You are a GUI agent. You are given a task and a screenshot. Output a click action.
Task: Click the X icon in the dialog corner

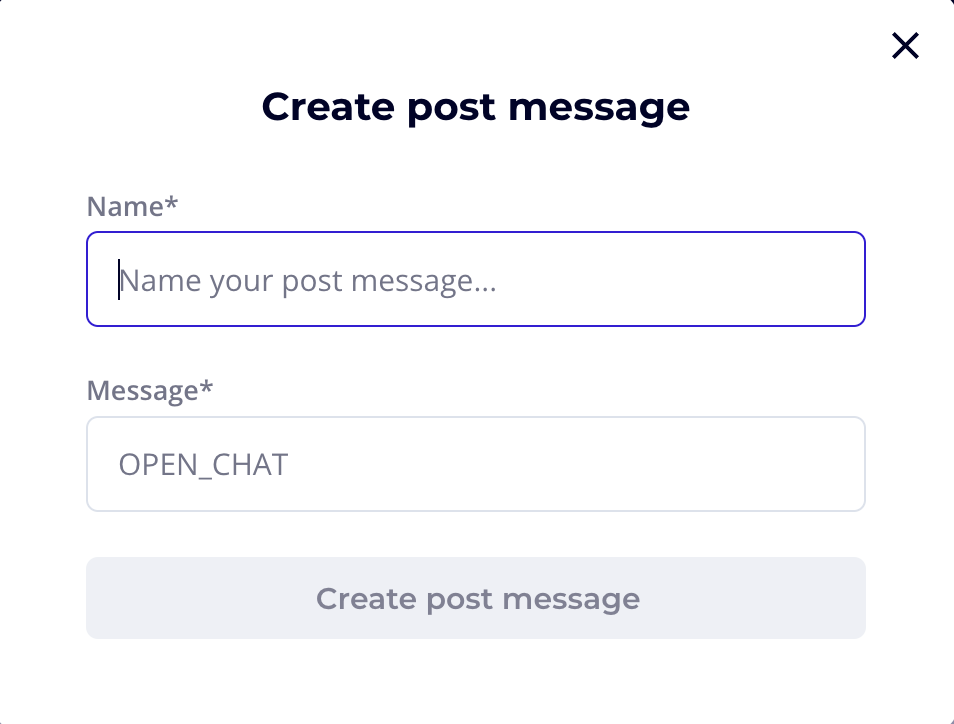(905, 45)
